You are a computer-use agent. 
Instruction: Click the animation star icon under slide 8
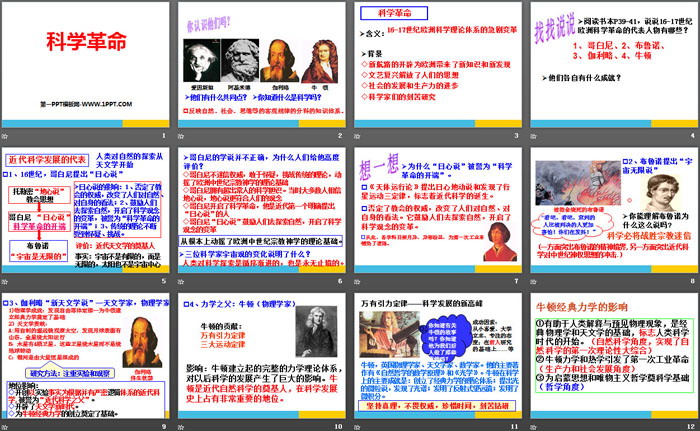coord(533,281)
